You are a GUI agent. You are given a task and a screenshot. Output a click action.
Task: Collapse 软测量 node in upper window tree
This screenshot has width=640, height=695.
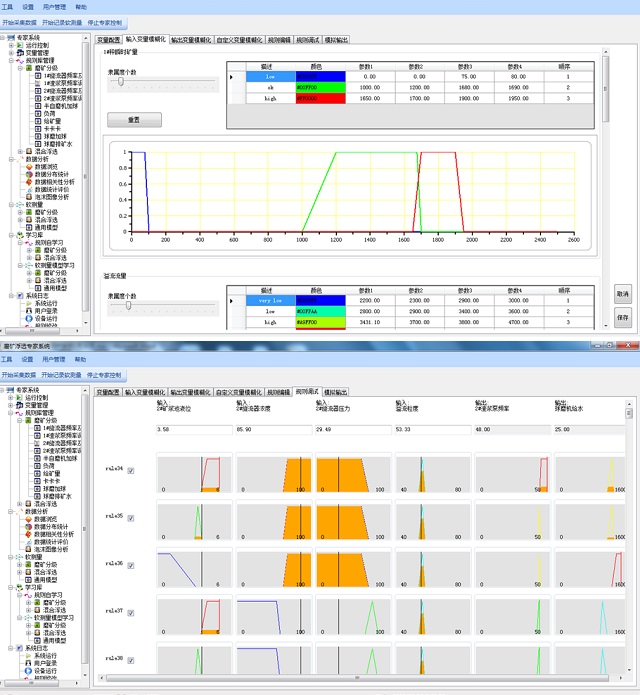[10, 204]
